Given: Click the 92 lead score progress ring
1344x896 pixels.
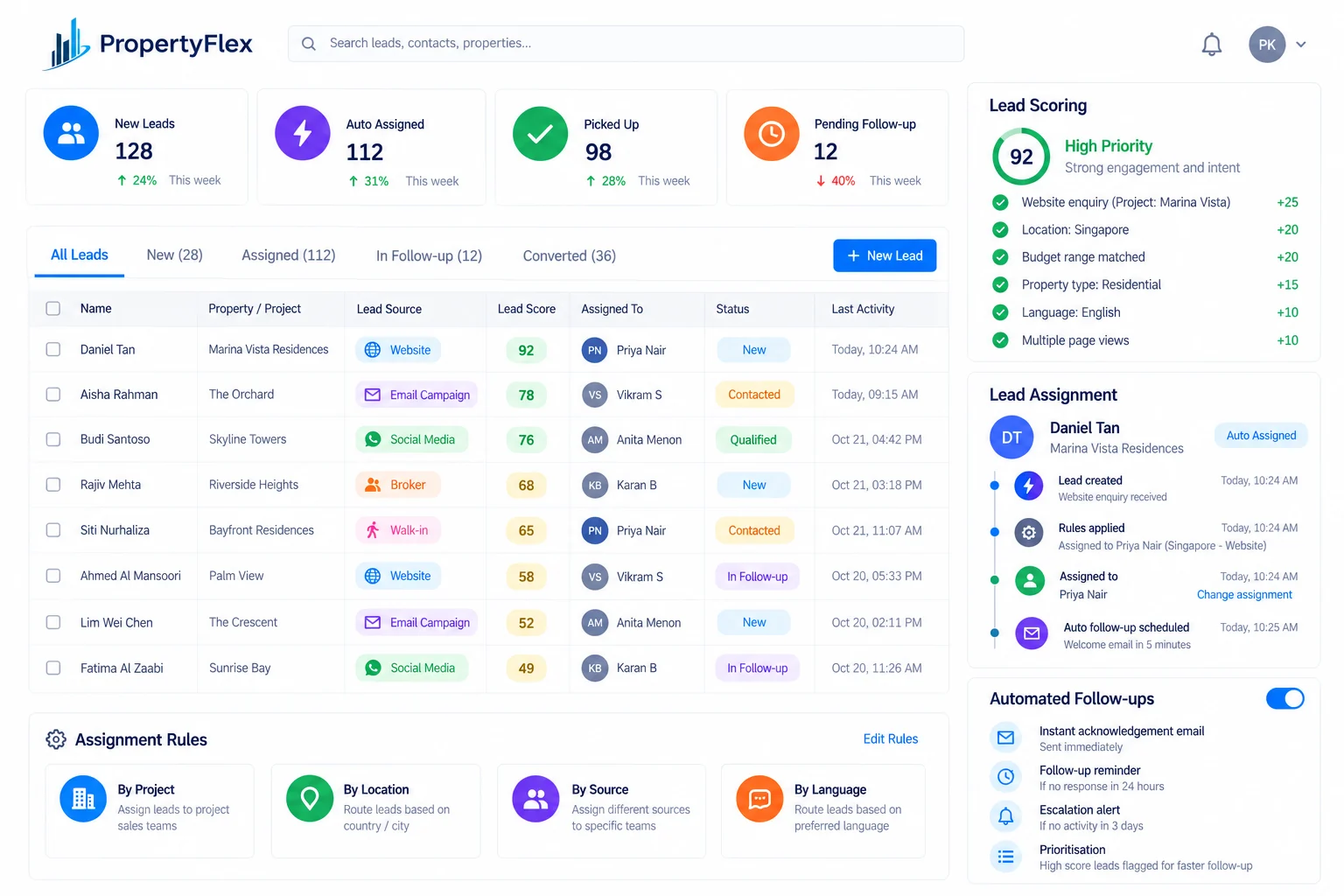Looking at the screenshot, I should click(1021, 157).
